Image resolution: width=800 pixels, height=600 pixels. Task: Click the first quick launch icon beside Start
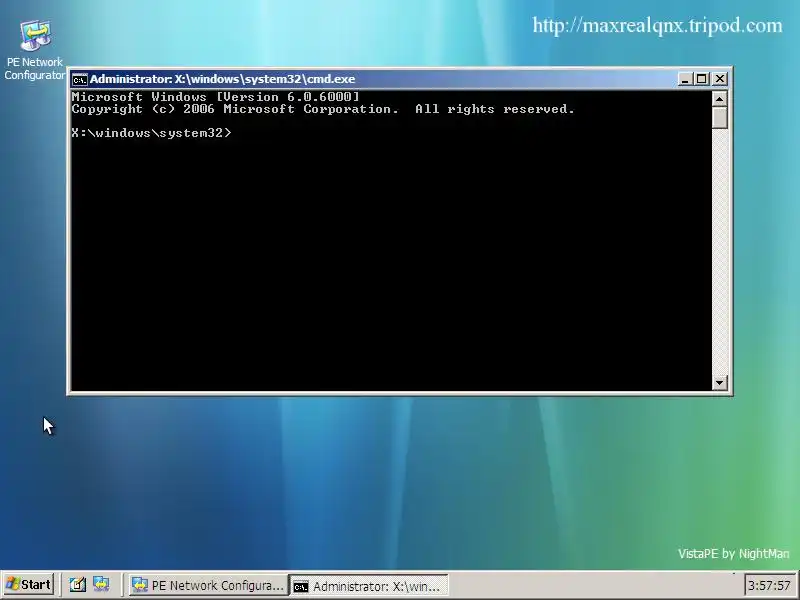coord(78,584)
